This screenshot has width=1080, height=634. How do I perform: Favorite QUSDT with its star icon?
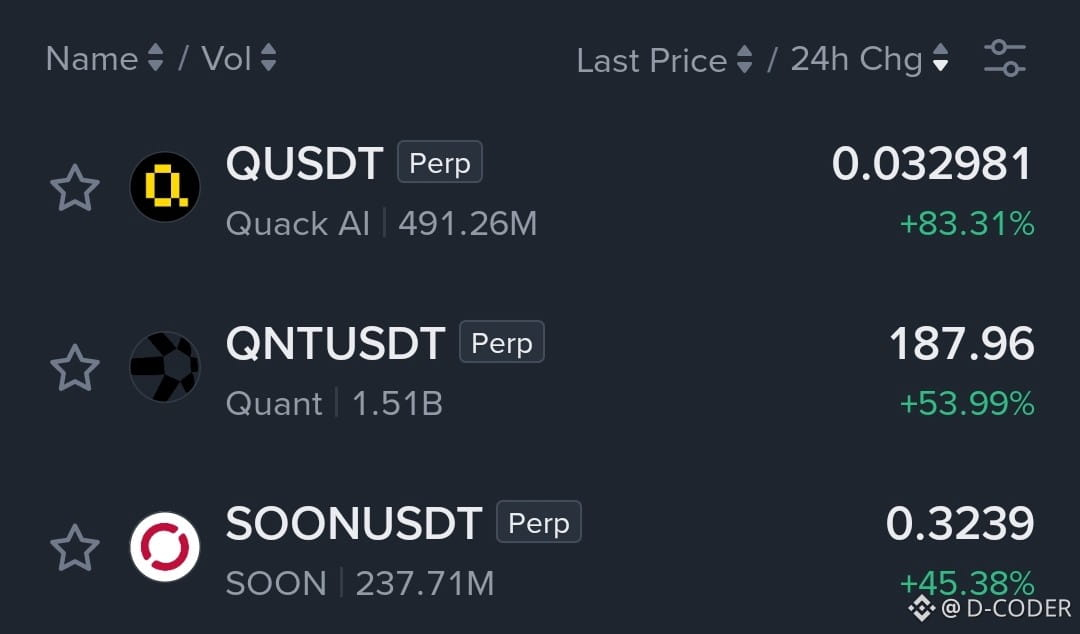point(74,187)
